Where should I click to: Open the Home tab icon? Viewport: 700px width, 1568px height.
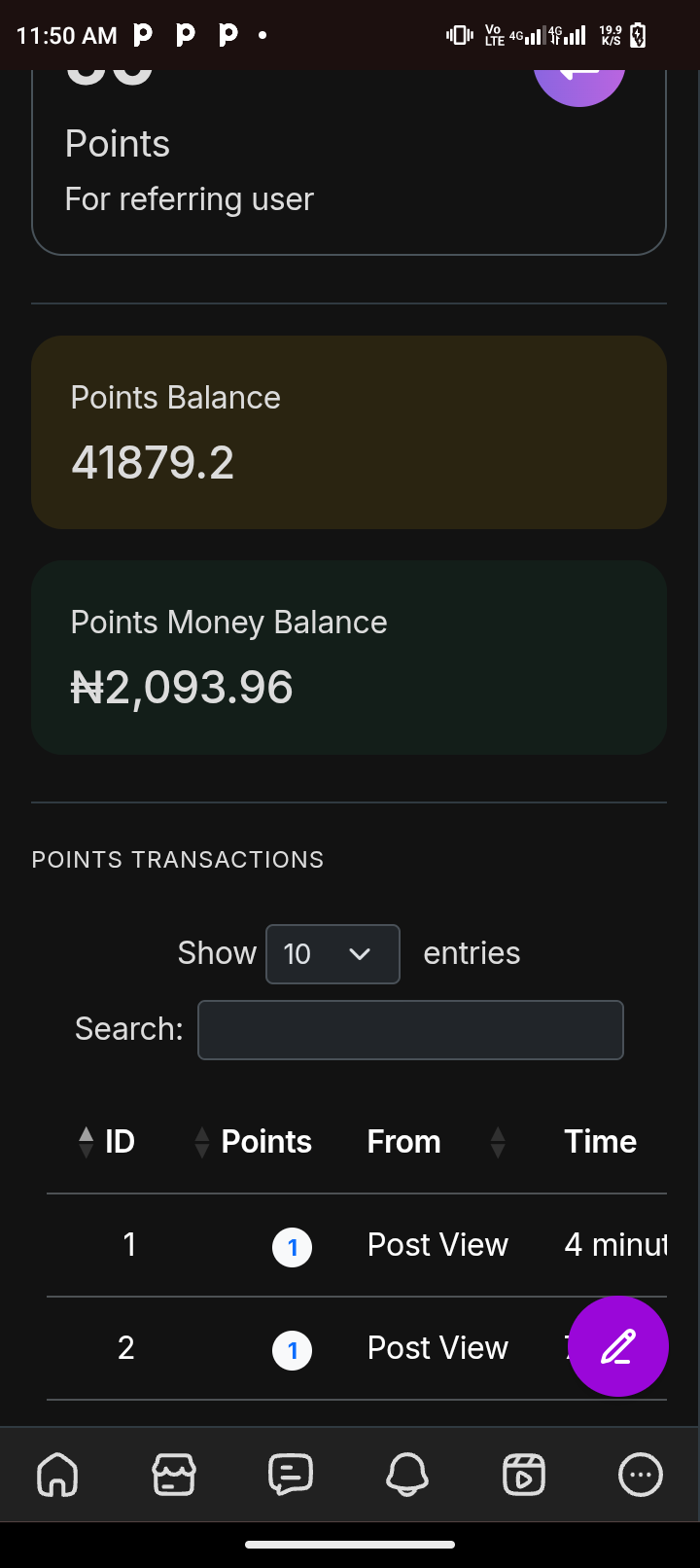coord(57,1475)
